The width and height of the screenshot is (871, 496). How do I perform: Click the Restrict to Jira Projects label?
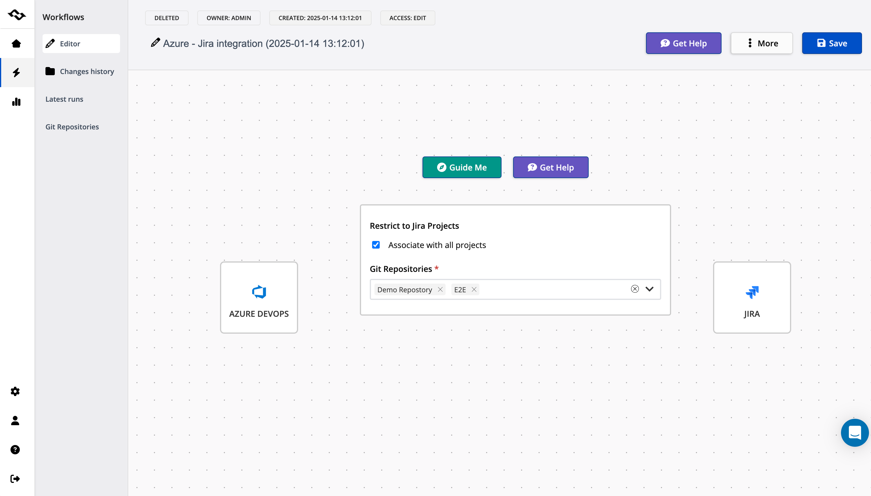coord(414,226)
